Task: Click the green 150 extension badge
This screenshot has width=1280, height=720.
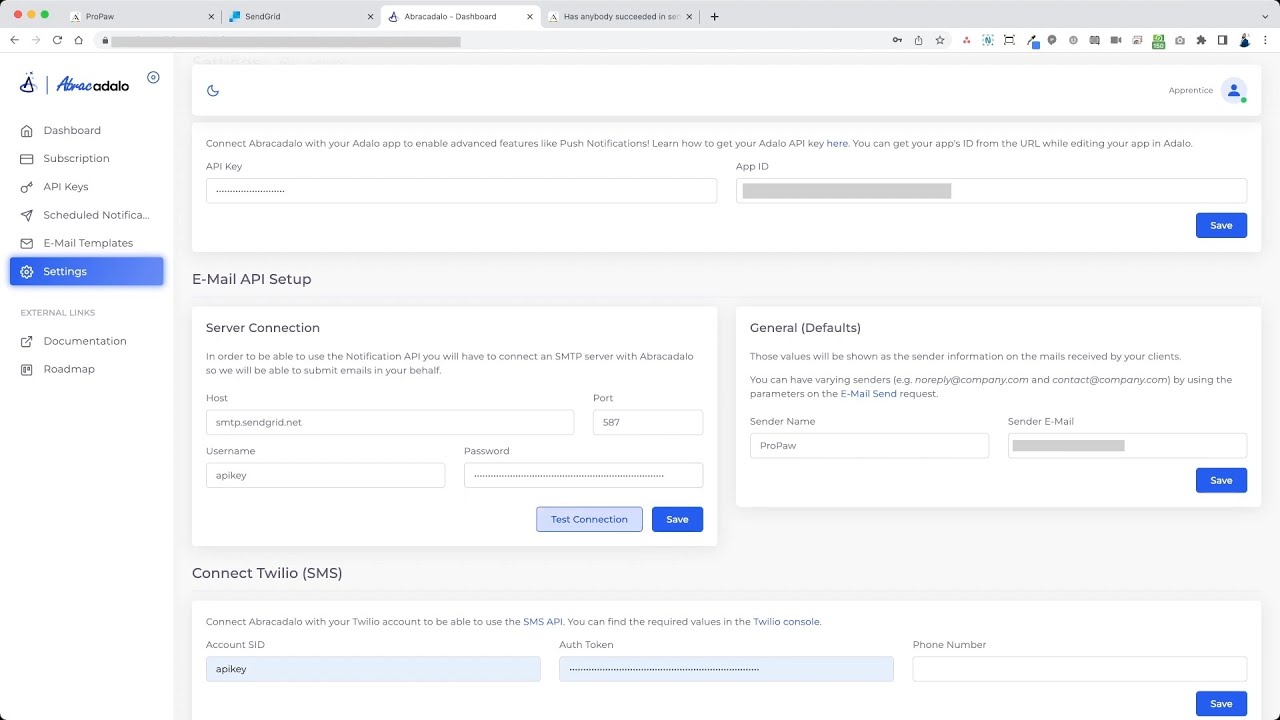Action: point(1158,41)
